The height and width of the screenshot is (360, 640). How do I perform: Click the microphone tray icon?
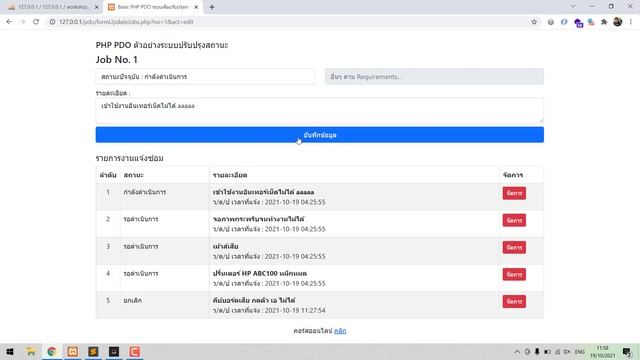(x=537, y=352)
